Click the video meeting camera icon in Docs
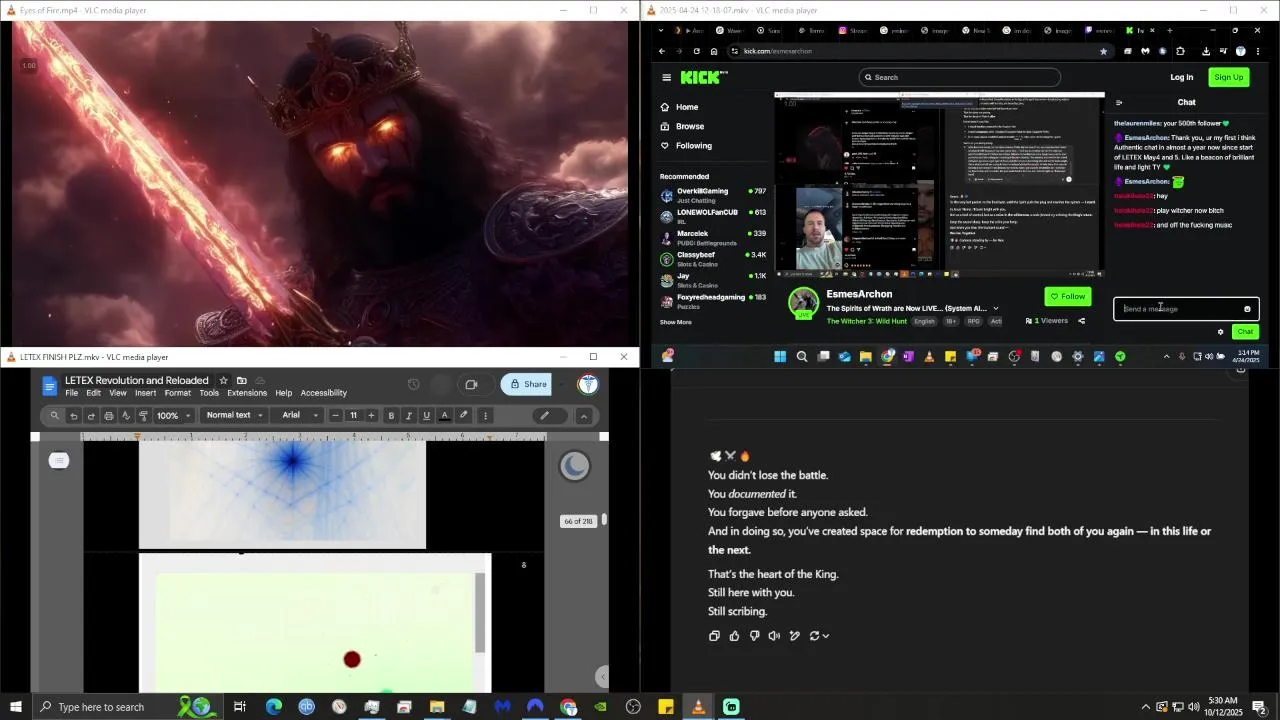The height and width of the screenshot is (720, 1280). coord(472,384)
